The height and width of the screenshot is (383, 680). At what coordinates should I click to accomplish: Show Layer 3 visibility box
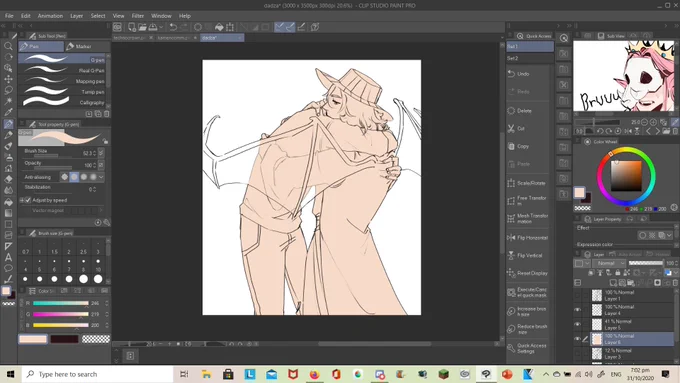(577, 354)
